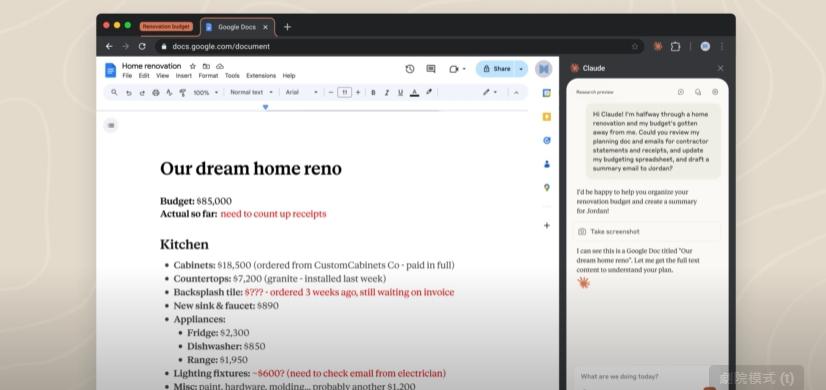
Task: Switch to the Google Docs browser tab
Action: (x=237, y=27)
